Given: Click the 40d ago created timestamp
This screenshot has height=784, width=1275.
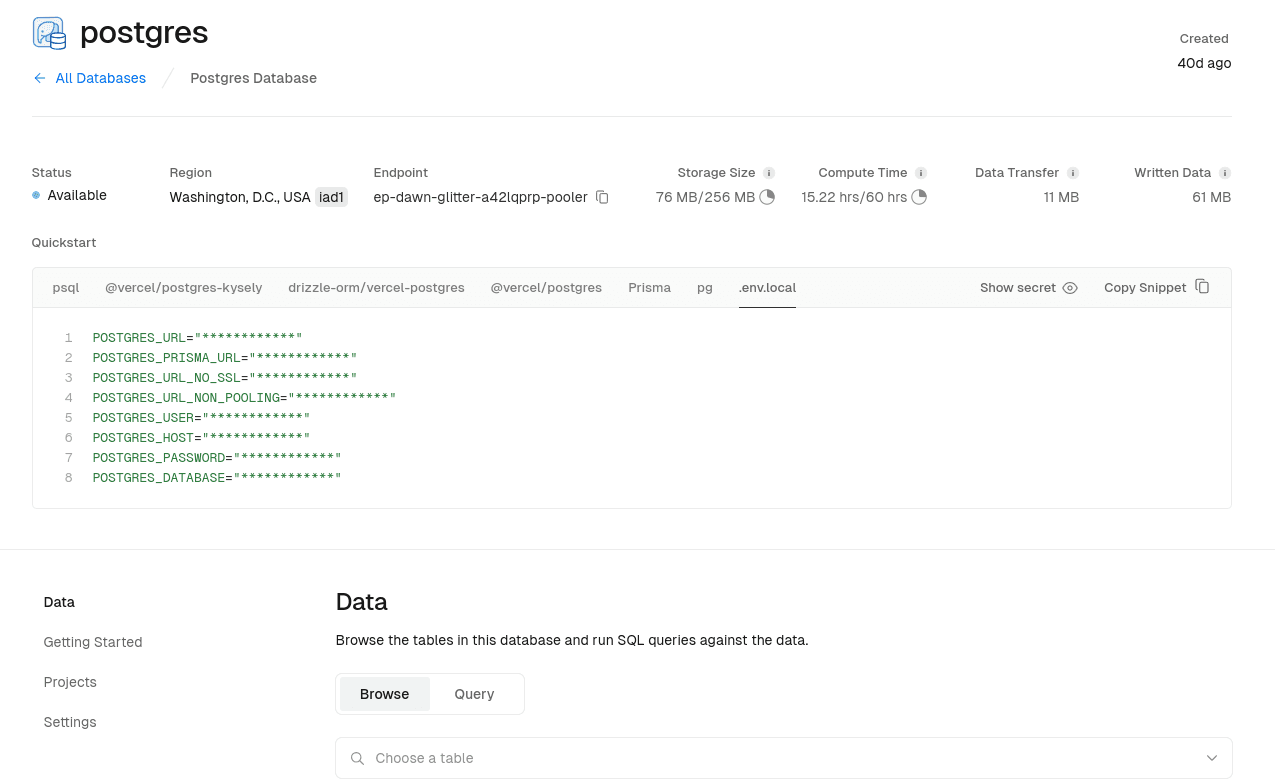Looking at the screenshot, I should click(1204, 63).
